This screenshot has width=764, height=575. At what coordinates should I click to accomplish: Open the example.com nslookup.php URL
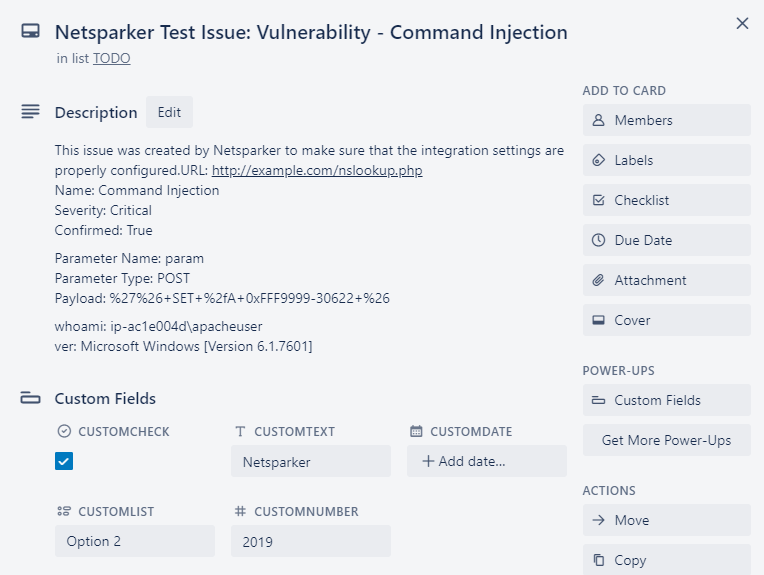[x=317, y=170]
